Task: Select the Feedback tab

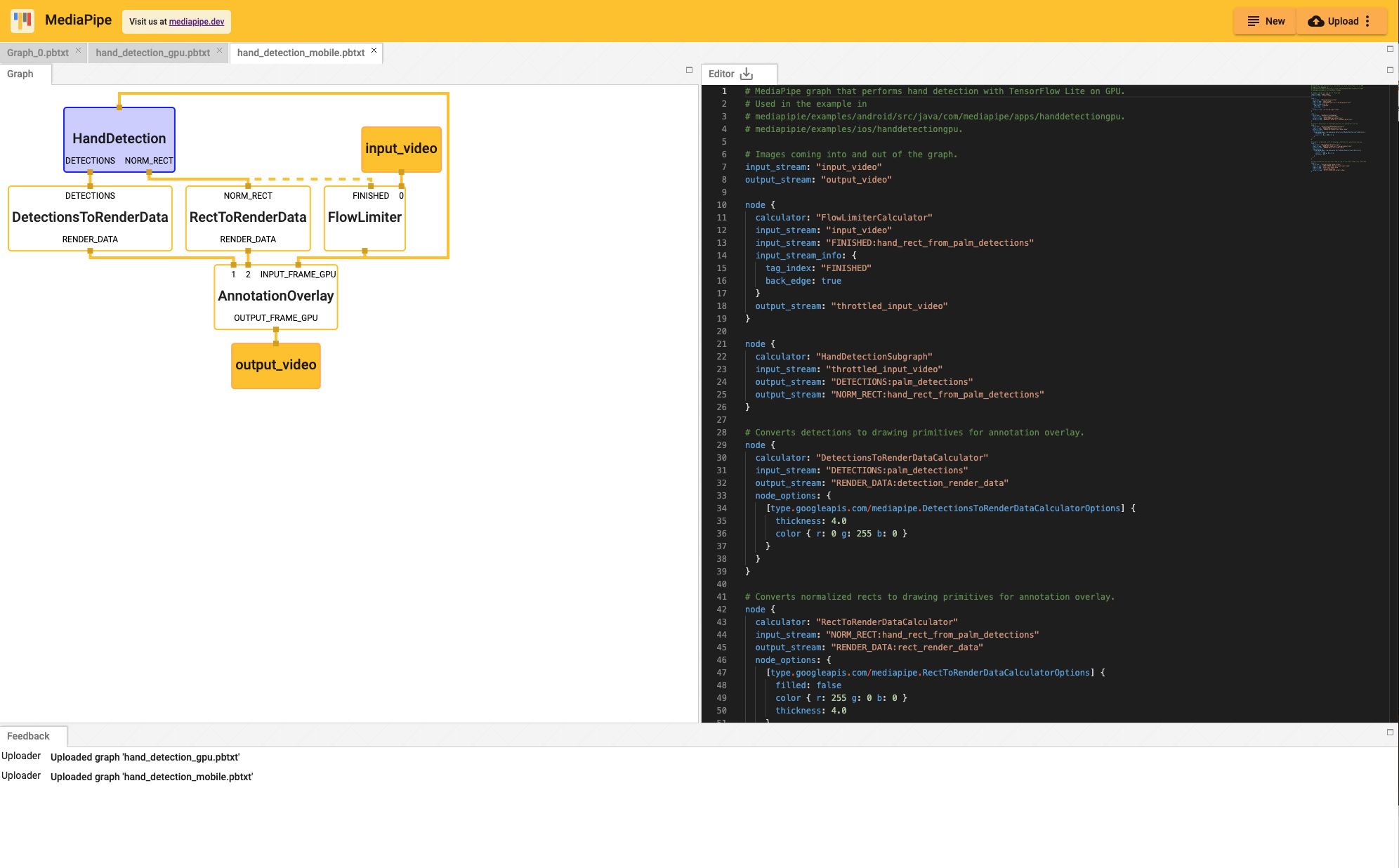Action: [29, 735]
